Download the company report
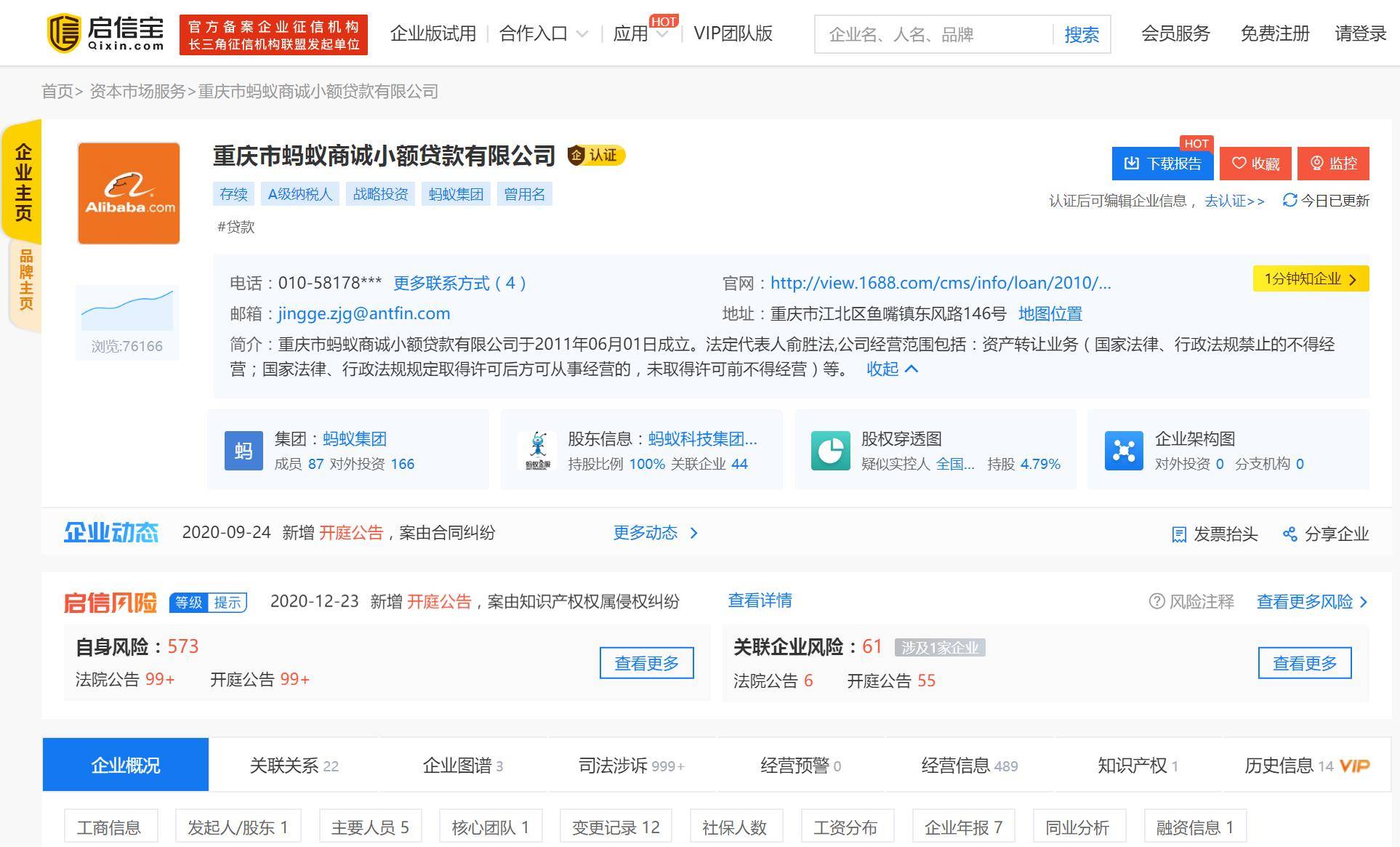This screenshot has width=1400, height=847. (1162, 163)
